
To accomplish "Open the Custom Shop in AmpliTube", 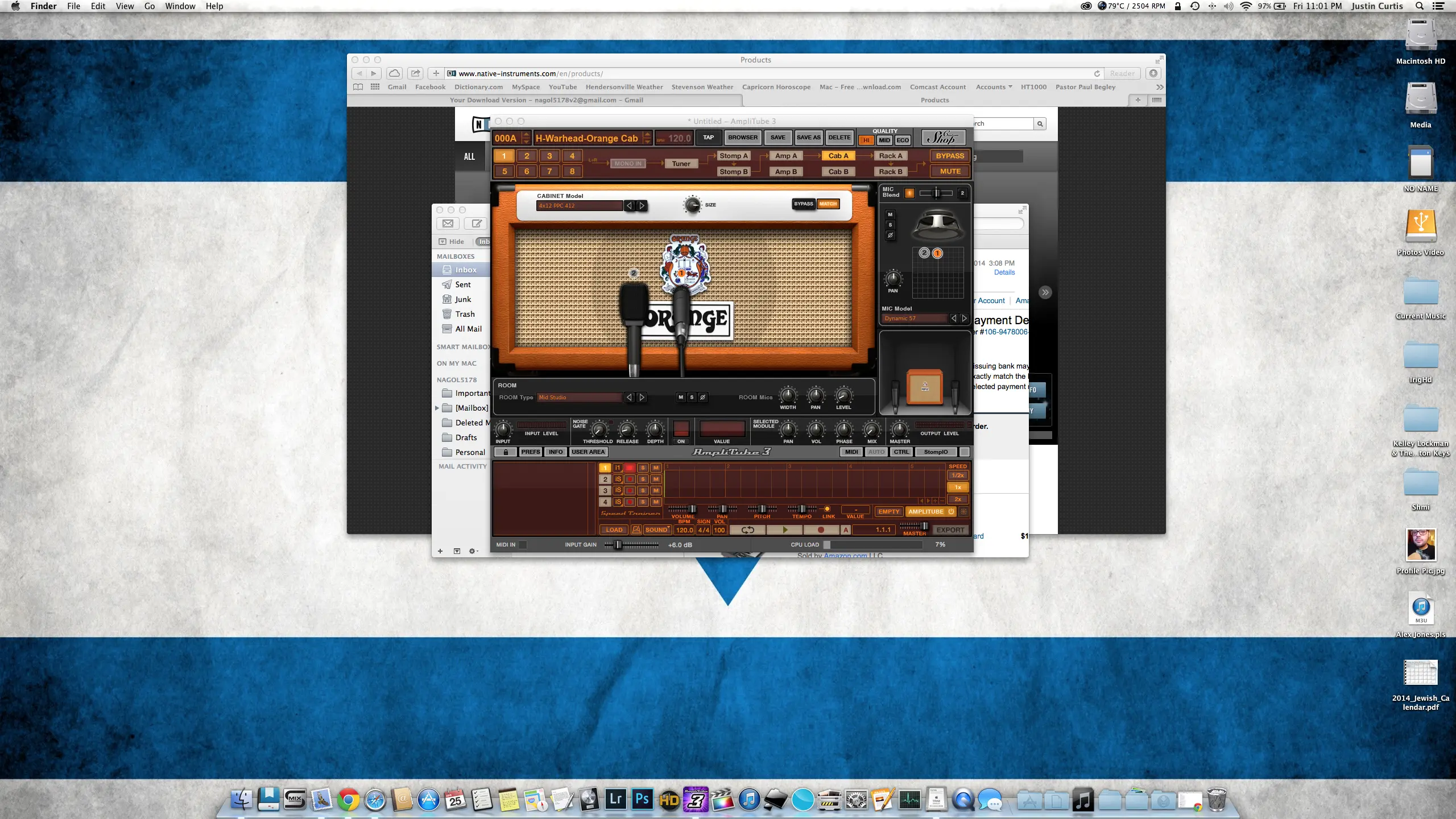I will tap(943, 138).
